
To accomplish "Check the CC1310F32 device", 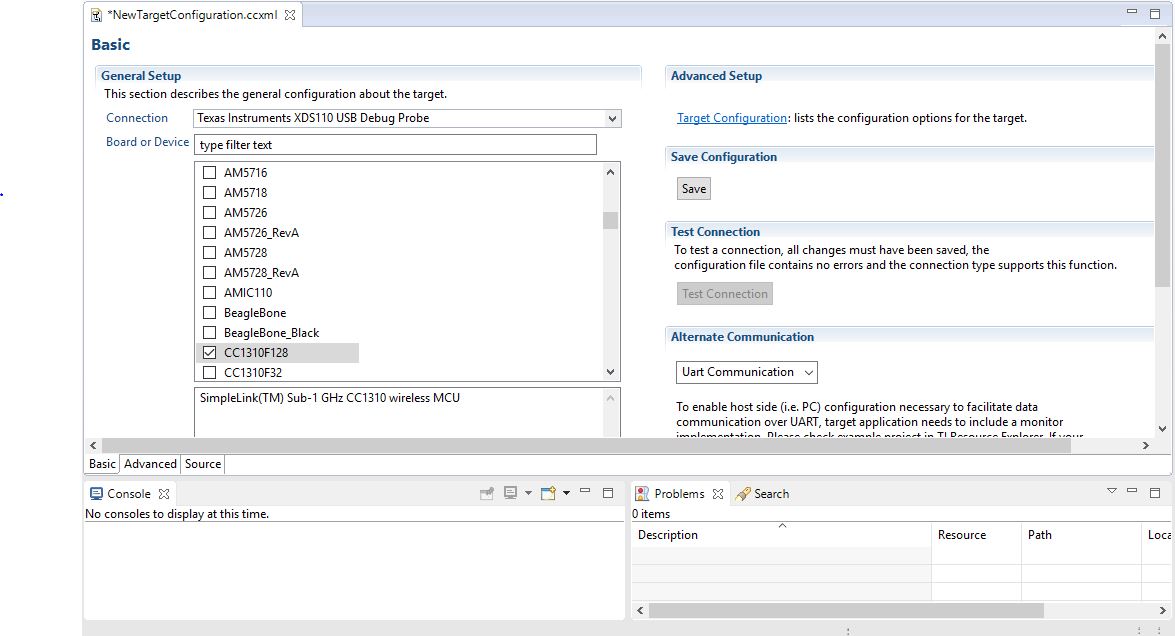I will [x=210, y=372].
